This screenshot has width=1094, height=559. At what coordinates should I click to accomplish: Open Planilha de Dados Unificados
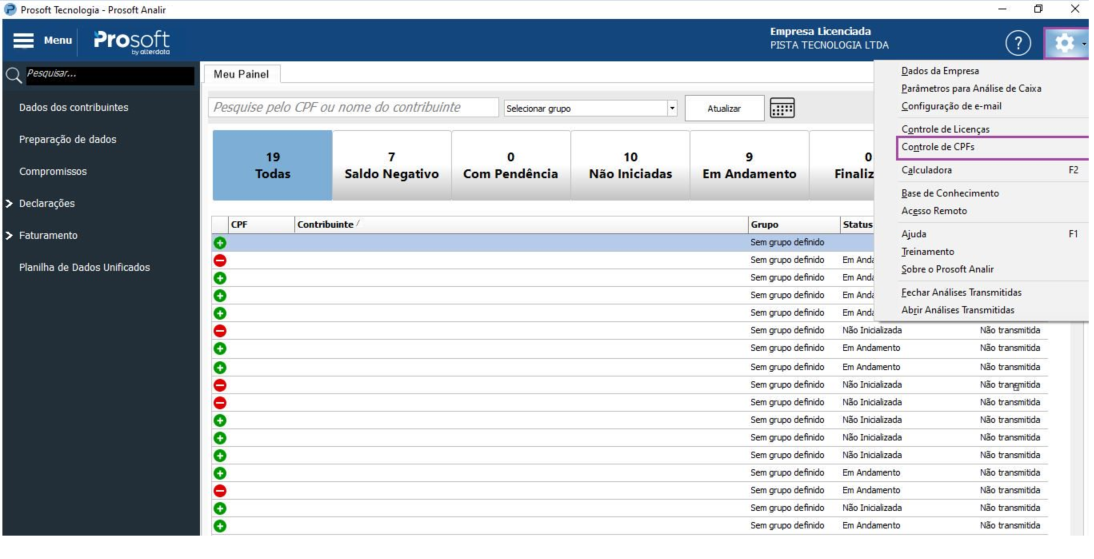click(x=84, y=268)
